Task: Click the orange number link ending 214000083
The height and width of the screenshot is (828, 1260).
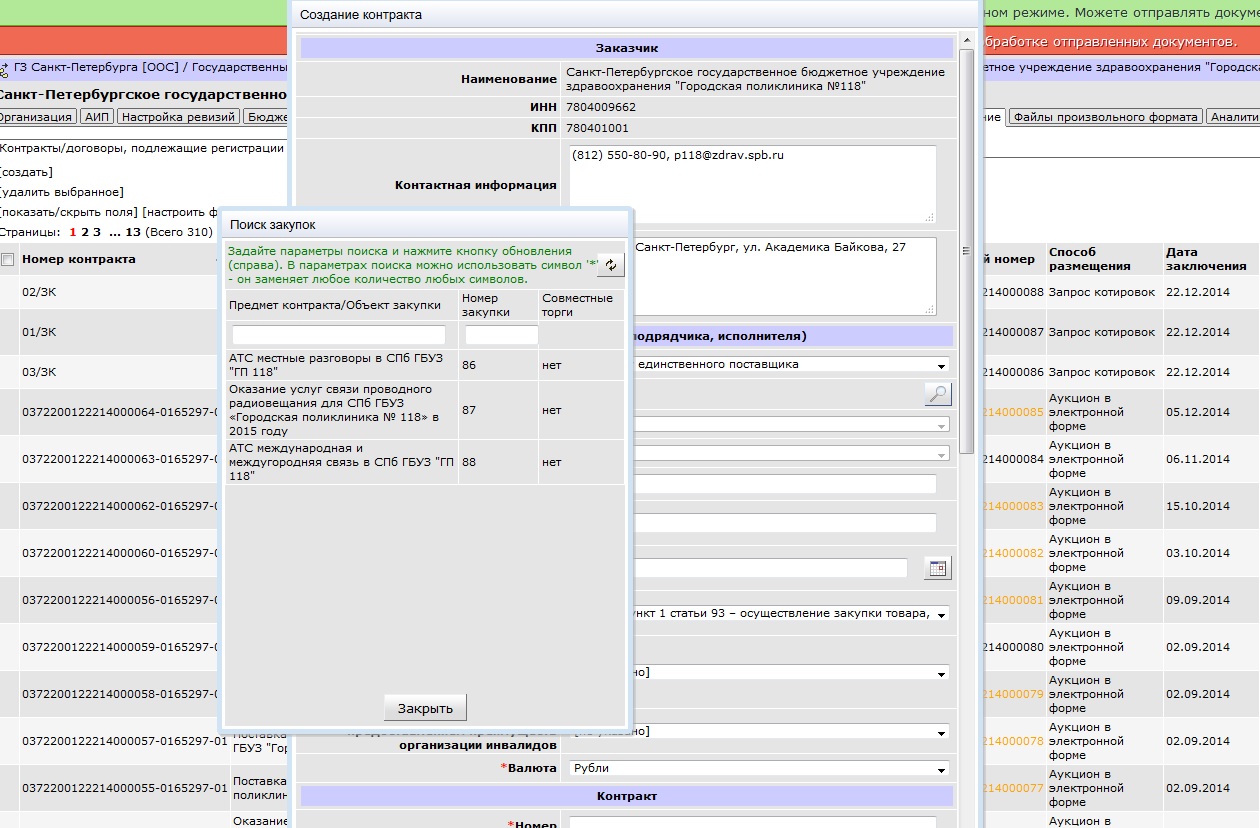Action: [x=1014, y=506]
